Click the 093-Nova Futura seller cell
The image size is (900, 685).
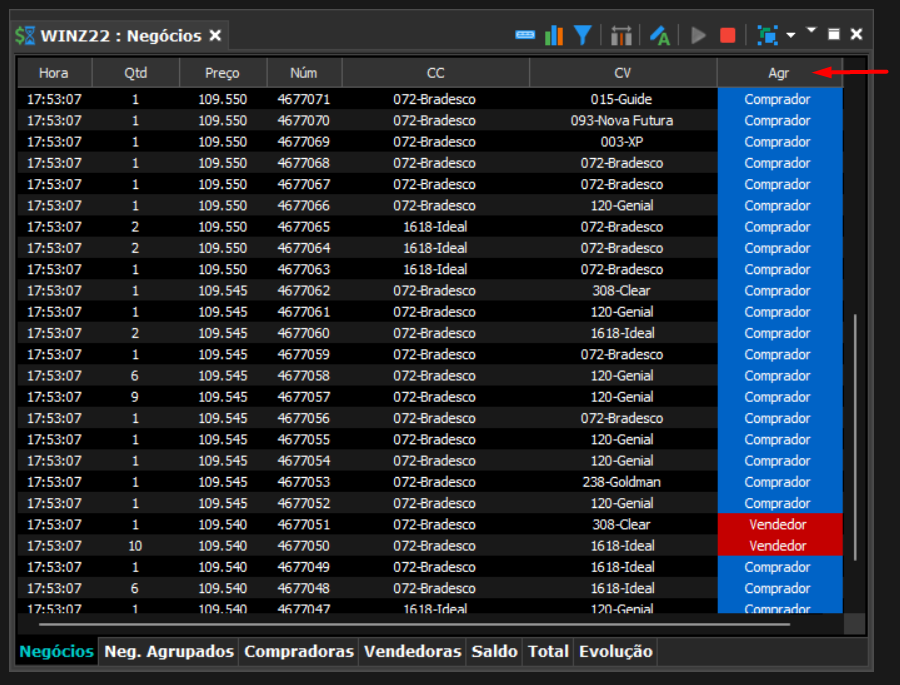622,121
